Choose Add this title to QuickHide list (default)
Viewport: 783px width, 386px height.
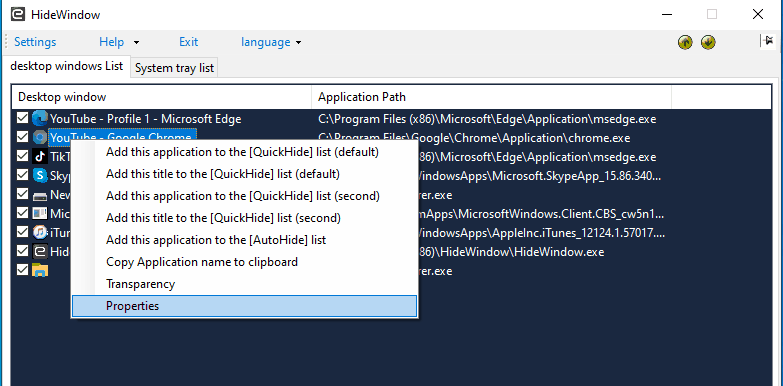coord(244,174)
